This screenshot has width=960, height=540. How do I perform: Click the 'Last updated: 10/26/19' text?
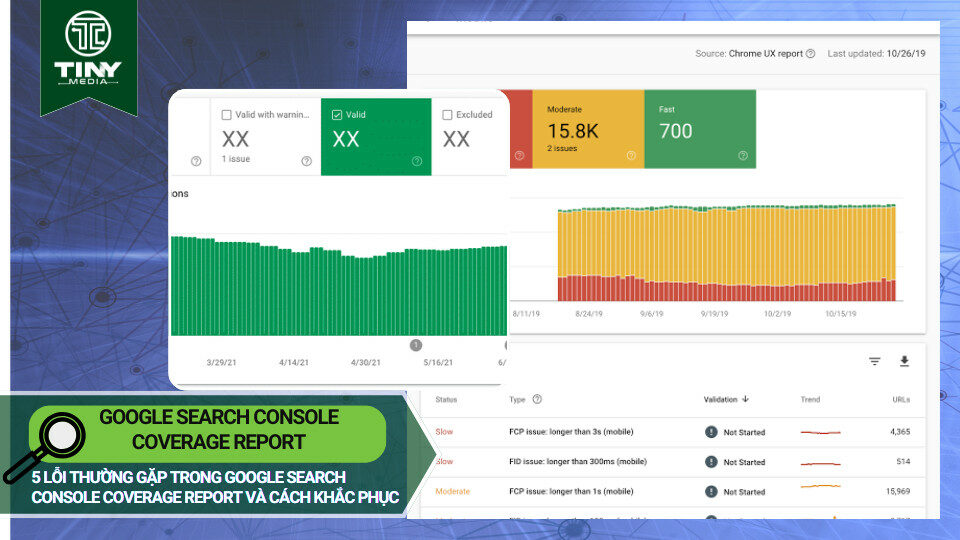[876, 53]
